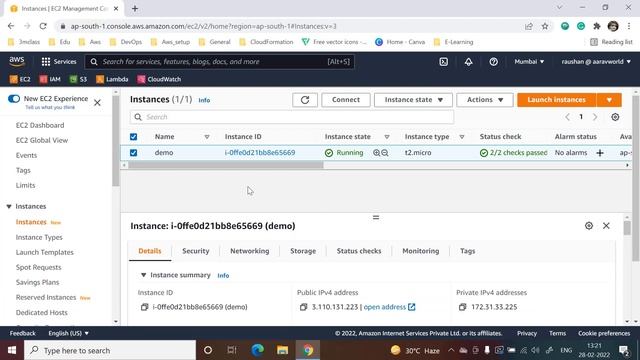This screenshot has height=360, width=640.
Task: Copy the Instance ID value
Action: coord(144,307)
